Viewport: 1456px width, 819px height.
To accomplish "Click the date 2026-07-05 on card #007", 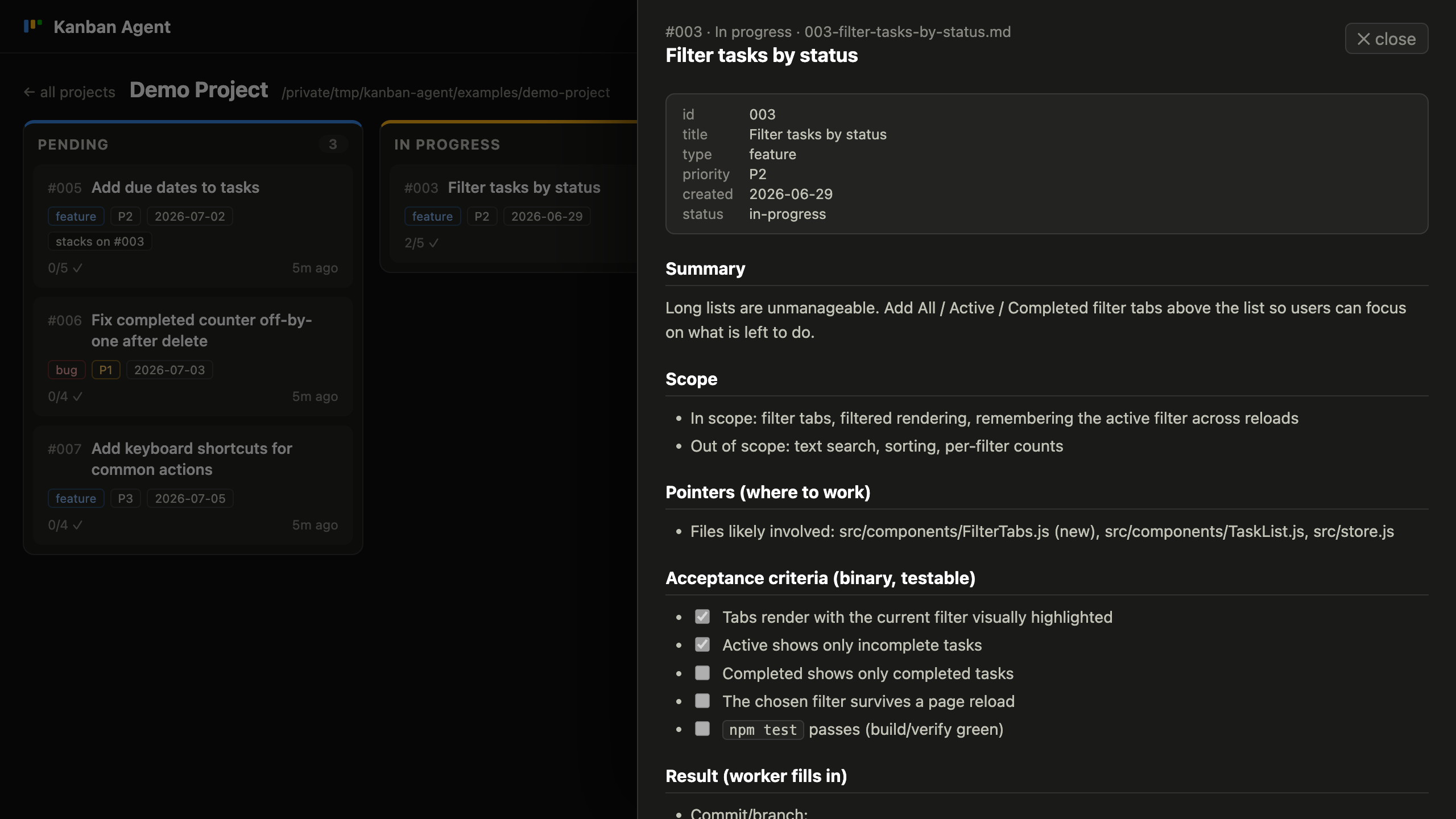I will tap(190, 499).
